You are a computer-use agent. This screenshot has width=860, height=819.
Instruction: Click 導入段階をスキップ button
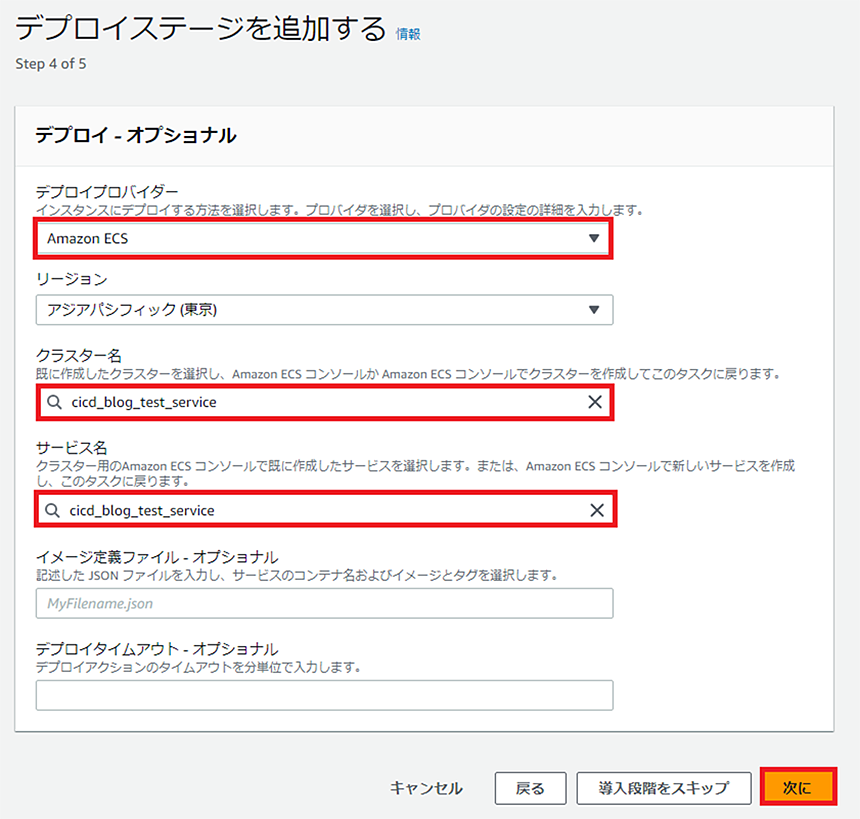click(664, 788)
